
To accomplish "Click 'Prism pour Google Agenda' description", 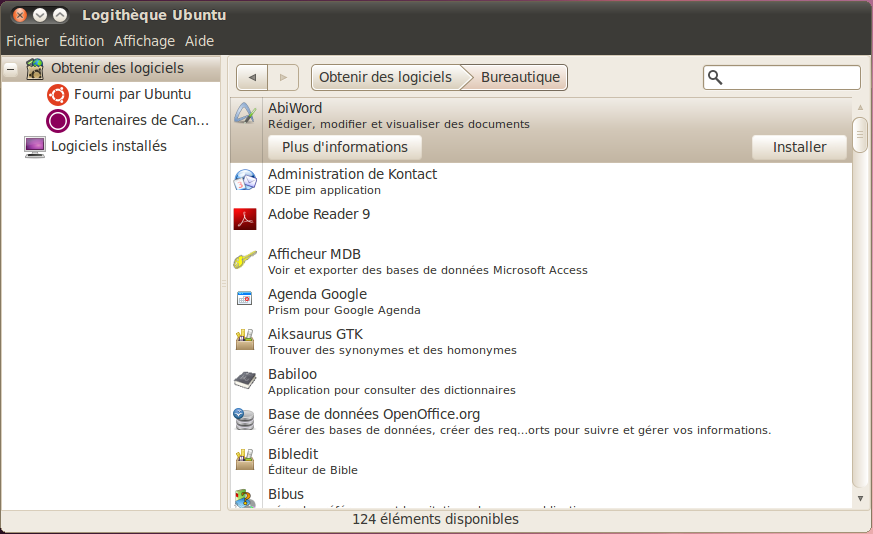I will 344,311.
